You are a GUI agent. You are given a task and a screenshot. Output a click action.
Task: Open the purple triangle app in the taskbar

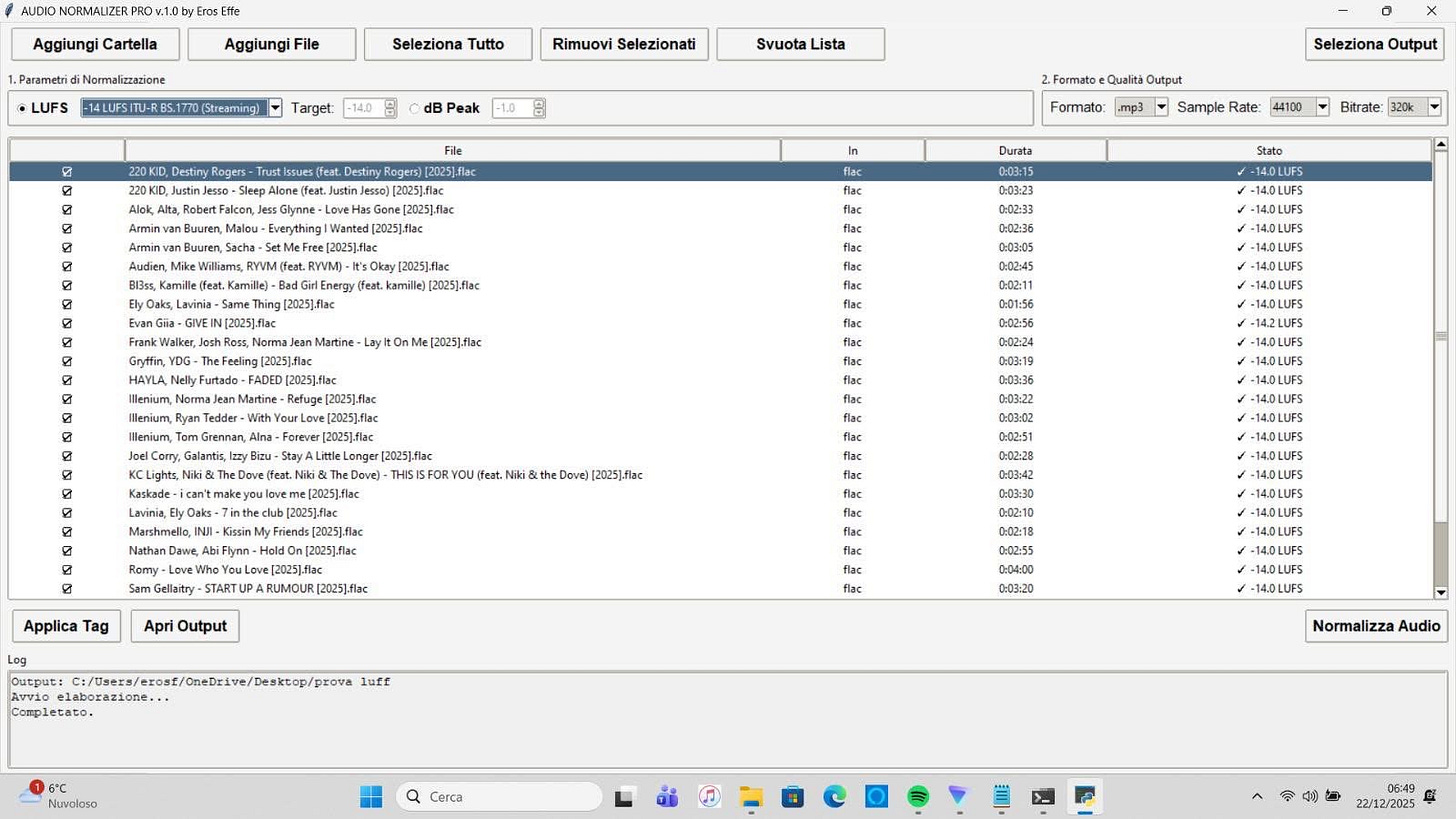[960, 797]
